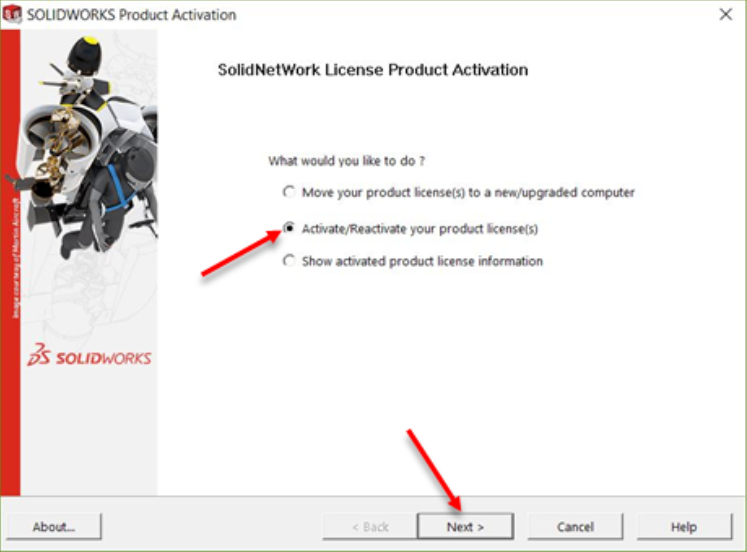Screen dimensions: 747x552
Task: Click the 'Show activated product license information' label text
Action: pyautogui.click(x=422, y=261)
